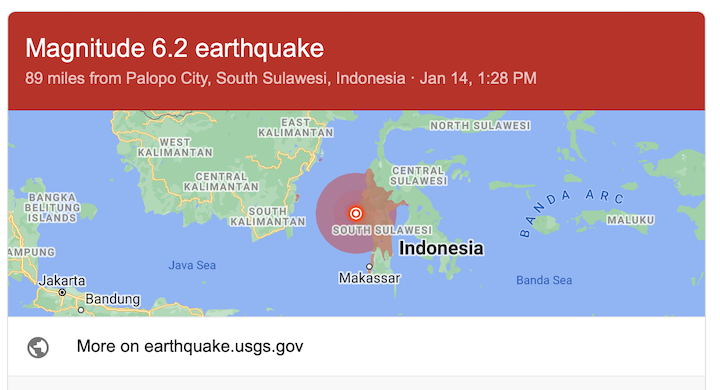Click the Makassar city dot marker

369,266
